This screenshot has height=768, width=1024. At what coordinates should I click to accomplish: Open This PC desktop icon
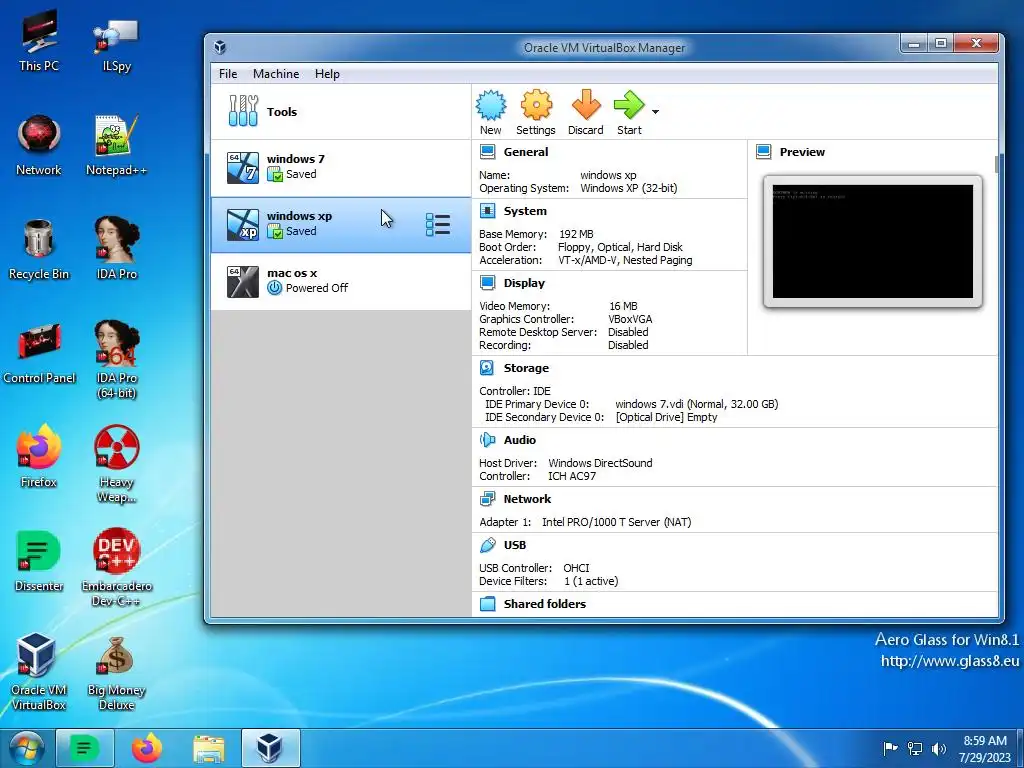point(39,40)
